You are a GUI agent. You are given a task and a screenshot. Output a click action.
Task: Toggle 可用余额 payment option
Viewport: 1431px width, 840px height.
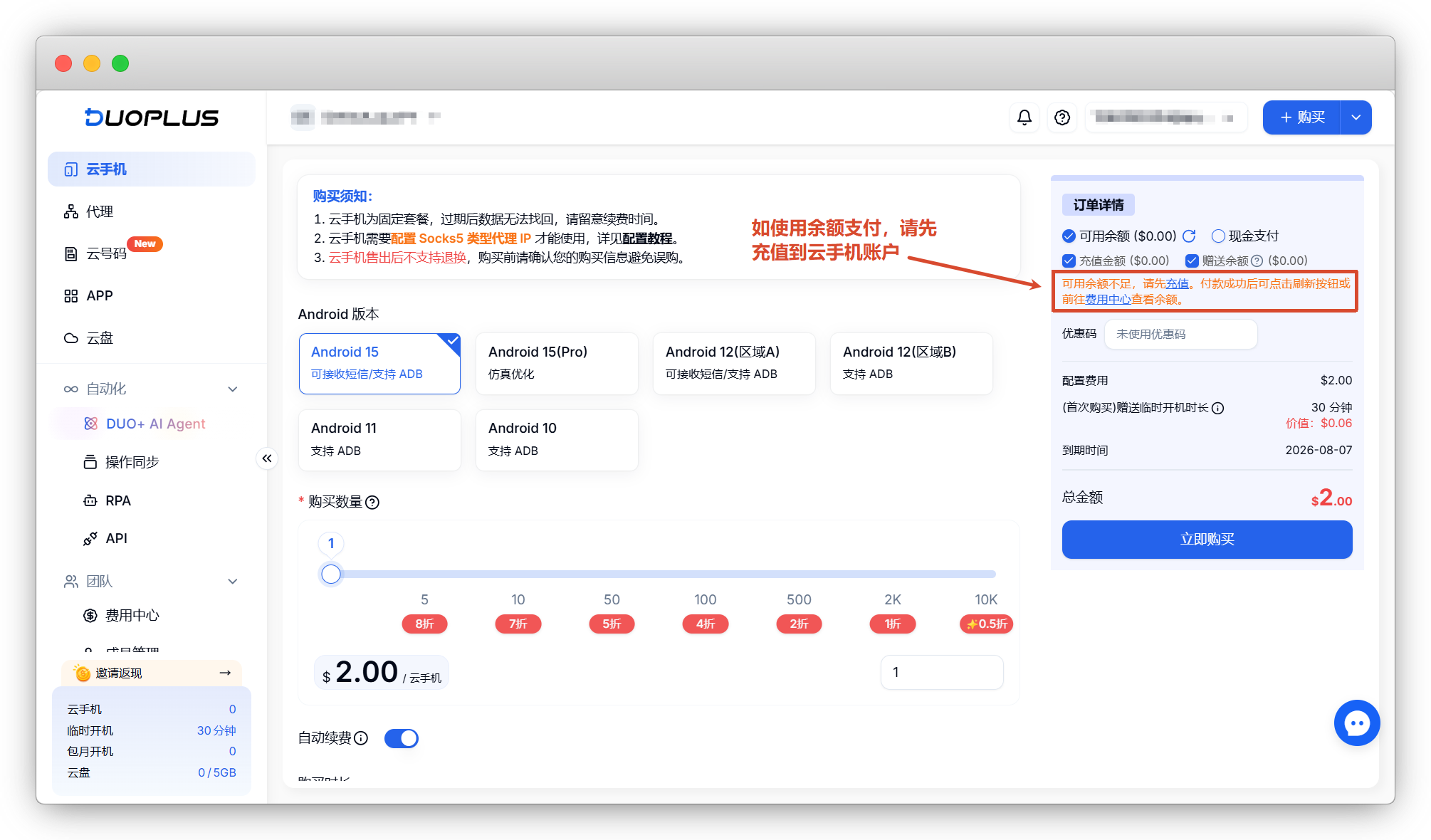point(1069,236)
